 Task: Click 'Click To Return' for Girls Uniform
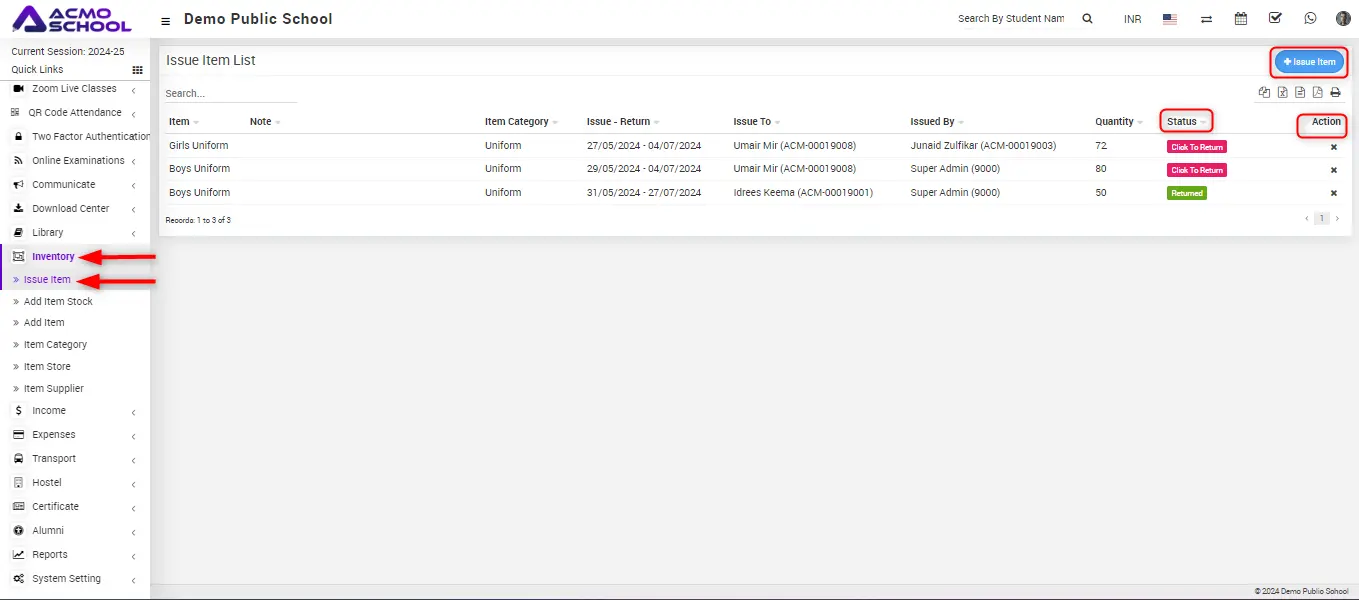1196,147
